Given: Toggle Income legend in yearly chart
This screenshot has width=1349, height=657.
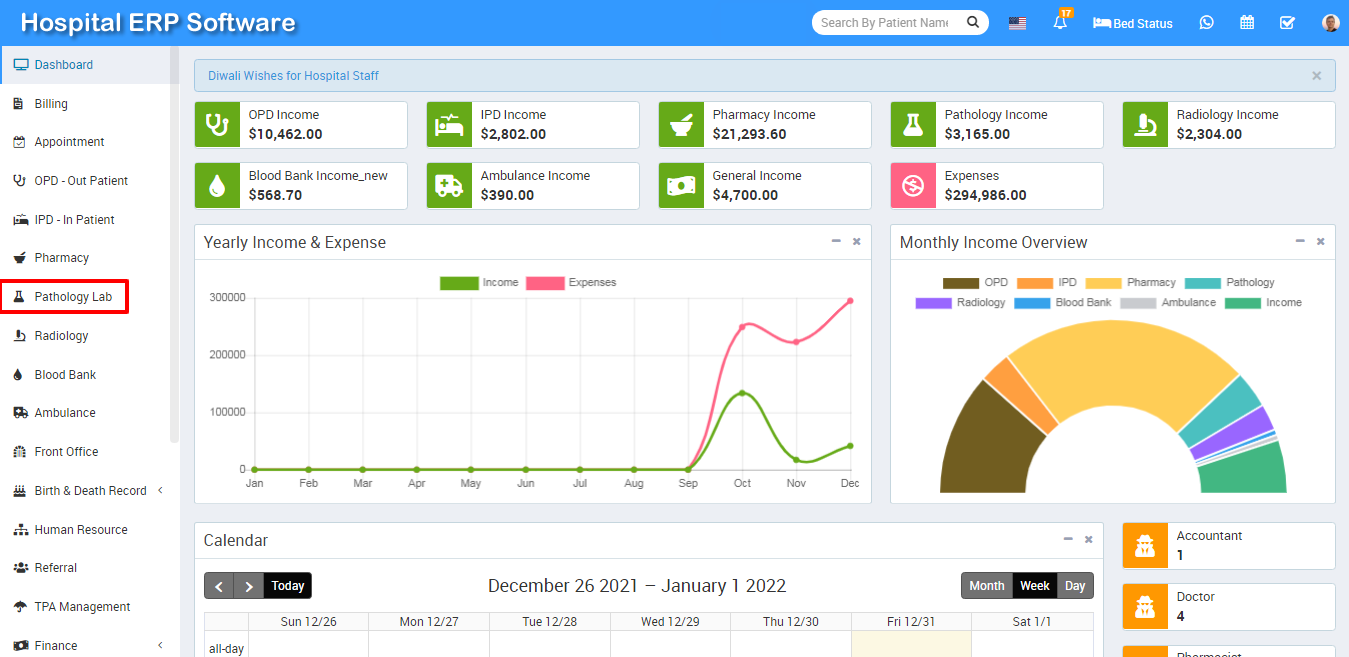Looking at the screenshot, I should [x=479, y=283].
